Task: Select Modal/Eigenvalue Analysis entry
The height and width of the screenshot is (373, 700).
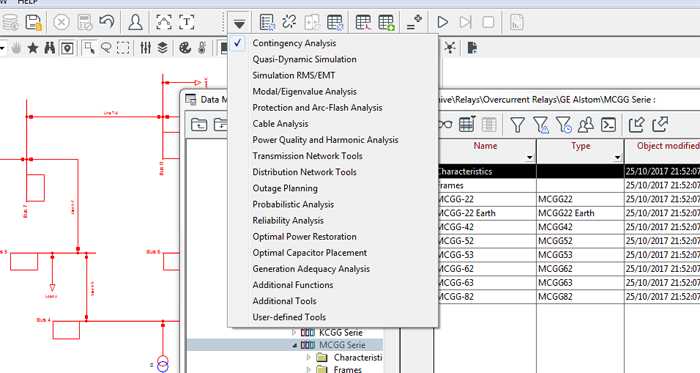Action: coord(304,91)
